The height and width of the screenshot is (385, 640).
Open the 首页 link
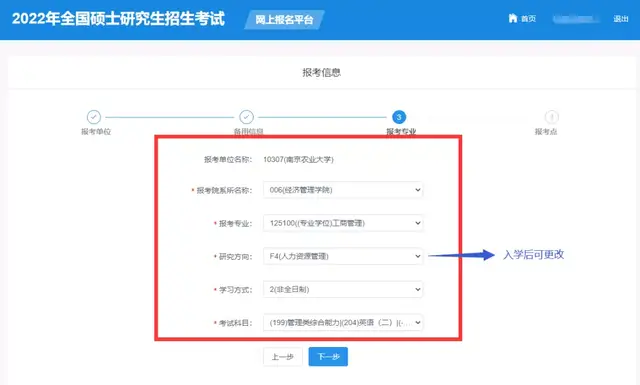pos(528,19)
